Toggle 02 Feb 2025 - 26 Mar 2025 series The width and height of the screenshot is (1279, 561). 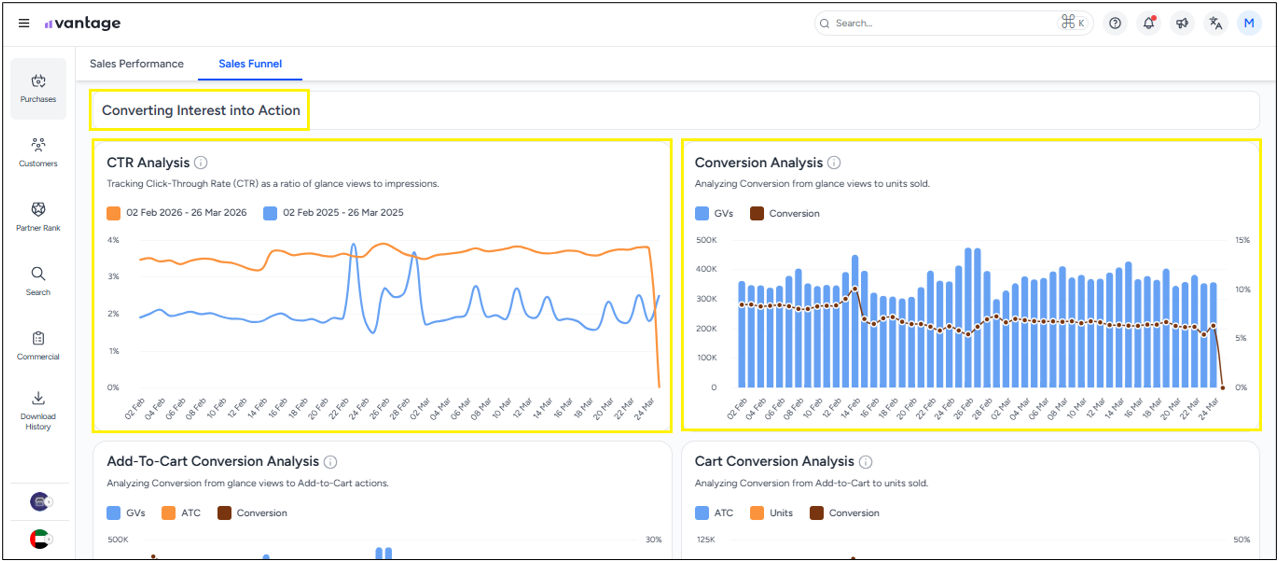(333, 213)
